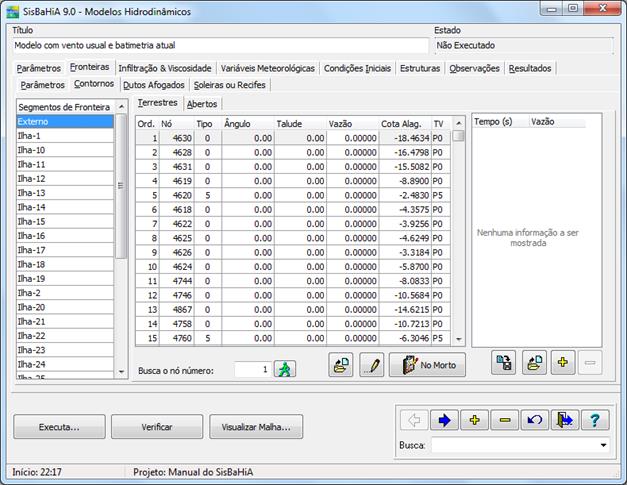Open the Observações tab
Image resolution: width=627 pixels, height=485 pixels.
[474, 68]
